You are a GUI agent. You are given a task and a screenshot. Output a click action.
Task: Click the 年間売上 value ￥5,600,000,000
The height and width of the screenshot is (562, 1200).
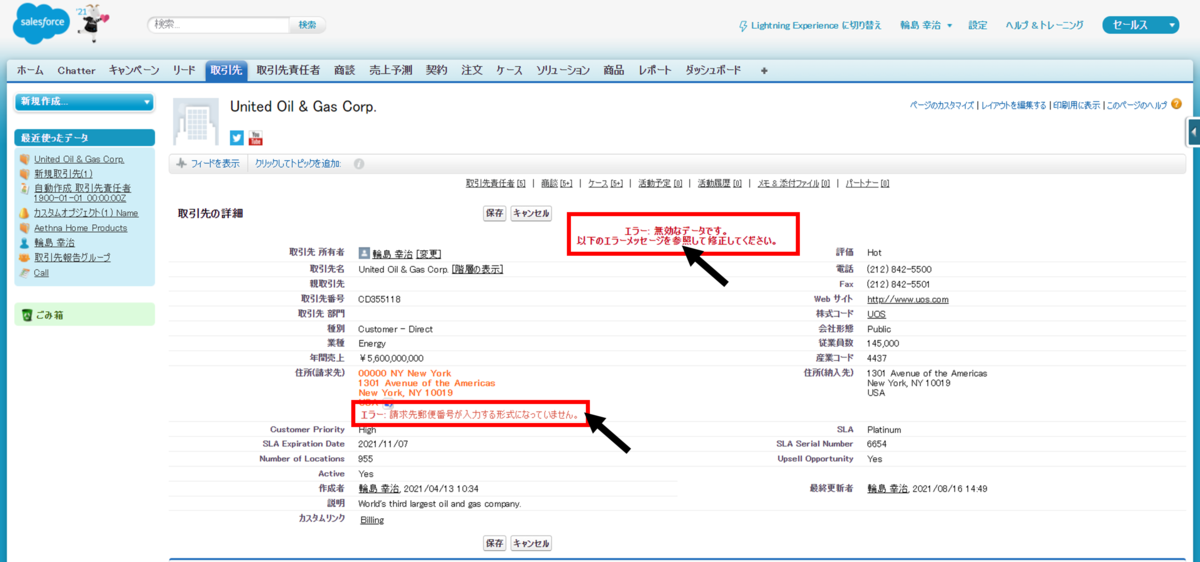pyautogui.click(x=391, y=358)
